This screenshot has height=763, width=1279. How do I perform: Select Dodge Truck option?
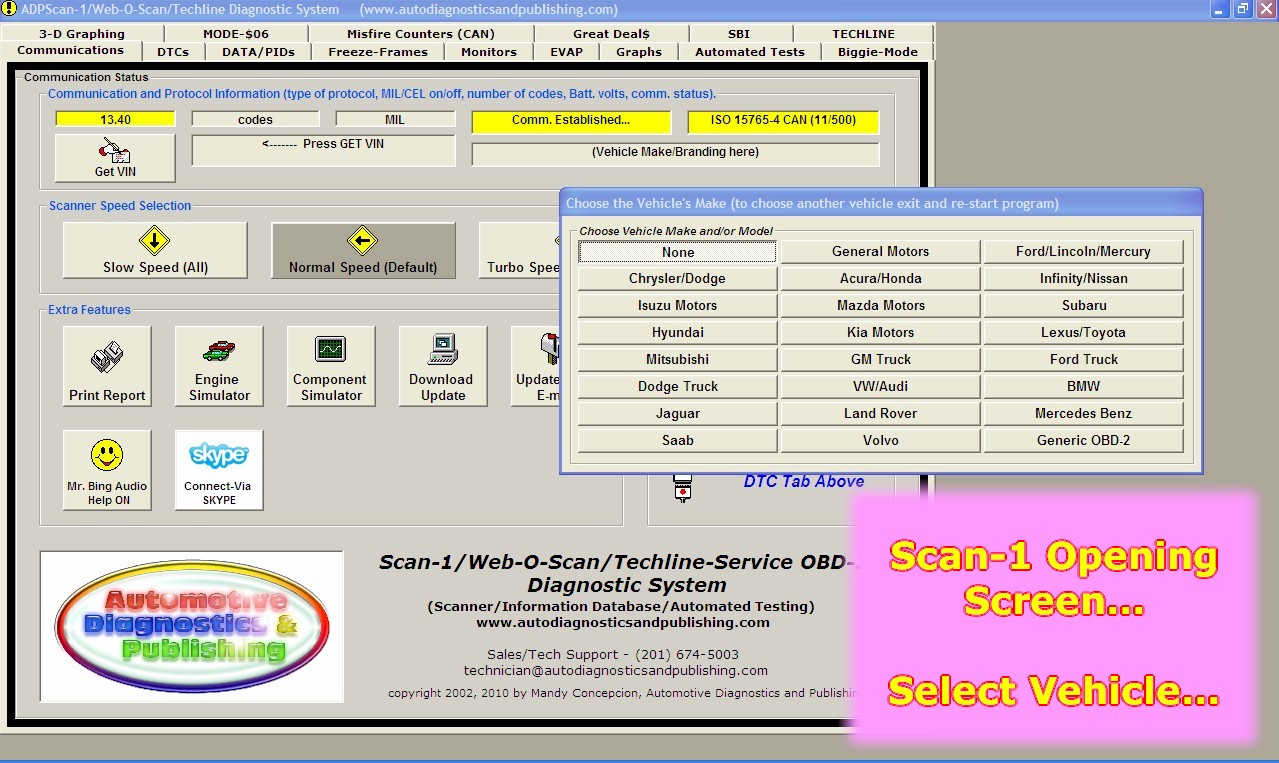(x=678, y=387)
